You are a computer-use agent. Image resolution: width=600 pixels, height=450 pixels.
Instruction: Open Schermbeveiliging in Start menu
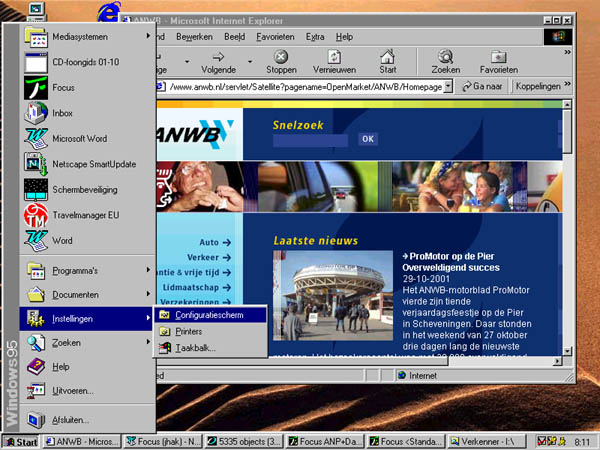(x=86, y=189)
